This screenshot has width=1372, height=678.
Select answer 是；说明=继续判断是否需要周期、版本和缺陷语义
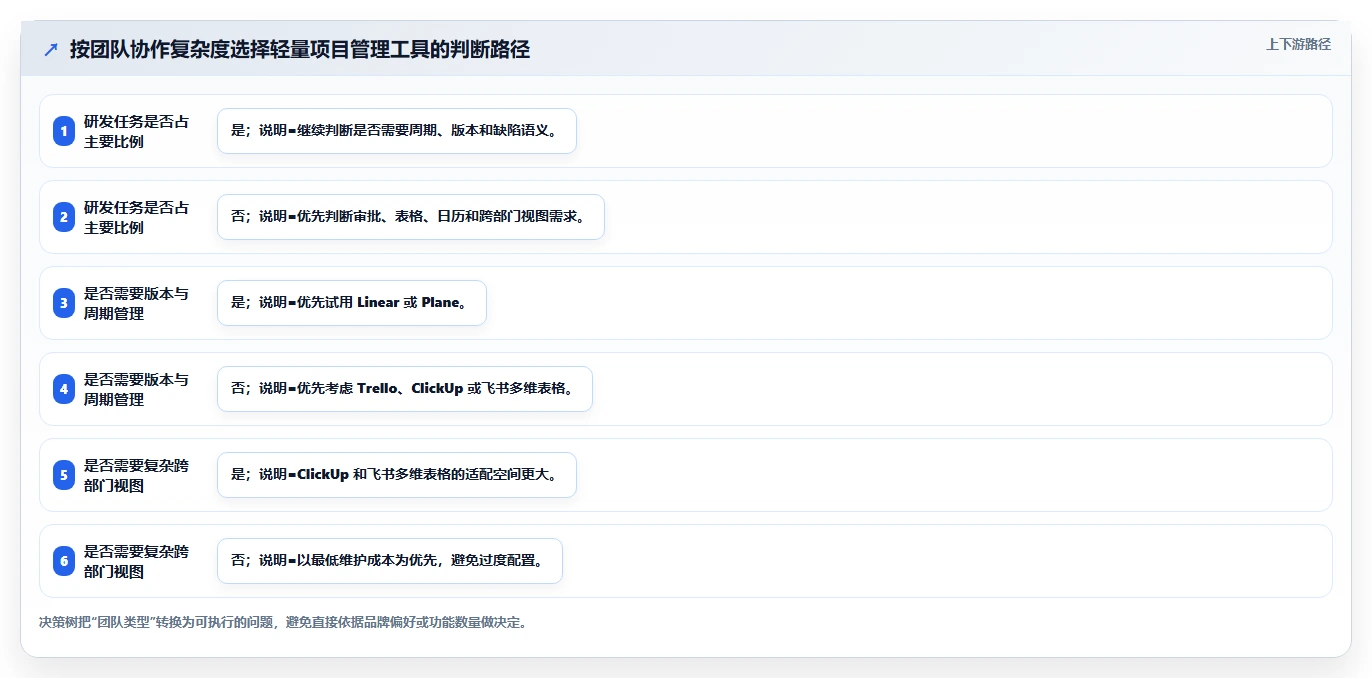(397, 131)
